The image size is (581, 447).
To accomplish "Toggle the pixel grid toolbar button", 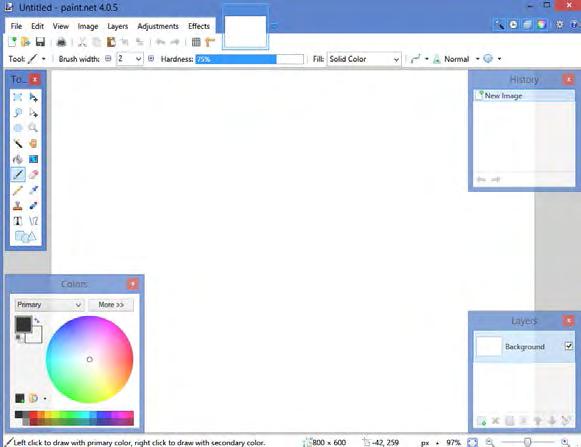I will click(x=196, y=42).
